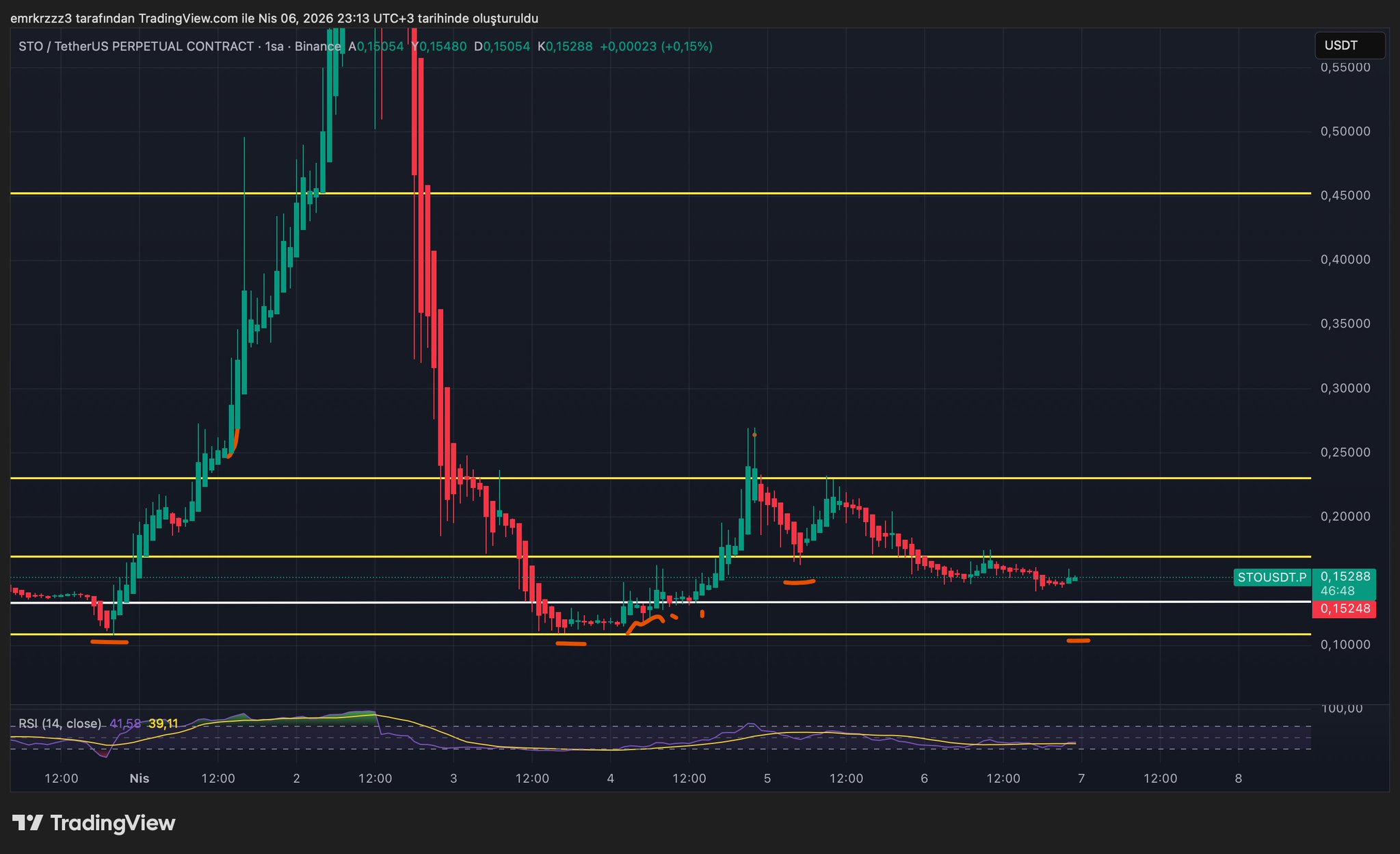Click Binance exchange name in chart header
This screenshot has width=1400, height=854.
coord(317,47)
